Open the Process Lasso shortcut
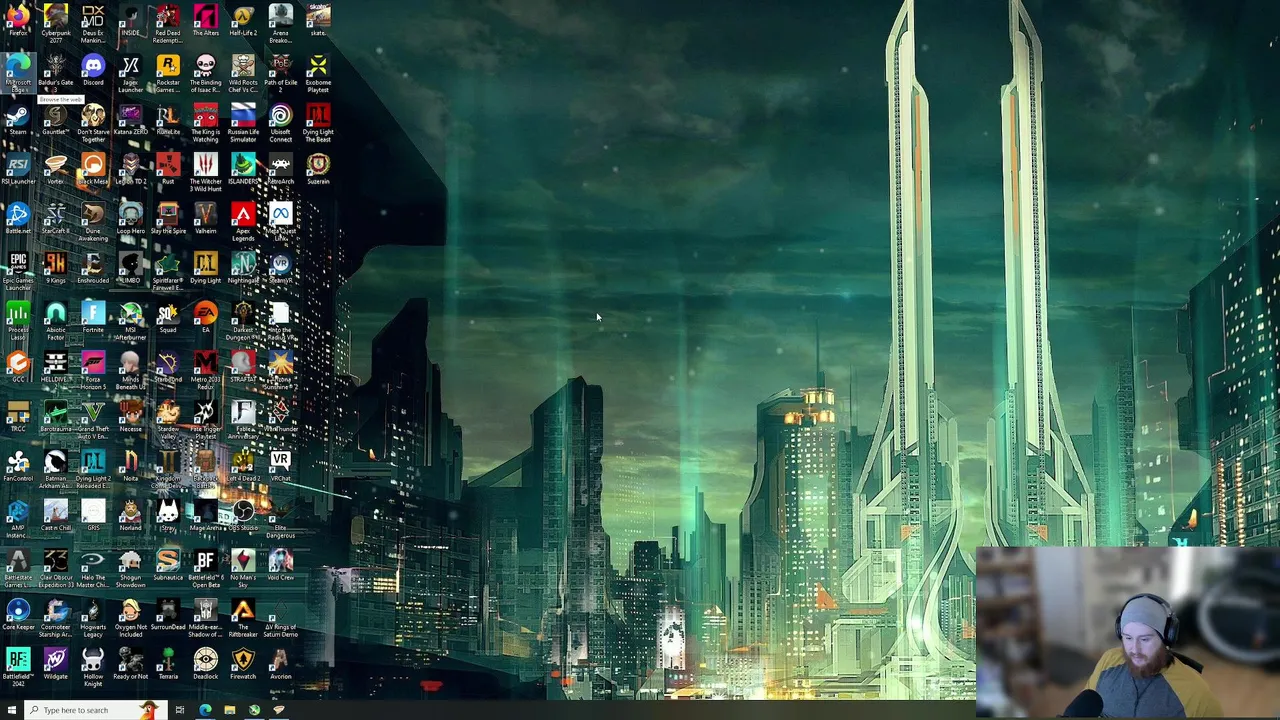Image resolution: width=1280 pixels, height=720 pixels. tap(18, 322)
